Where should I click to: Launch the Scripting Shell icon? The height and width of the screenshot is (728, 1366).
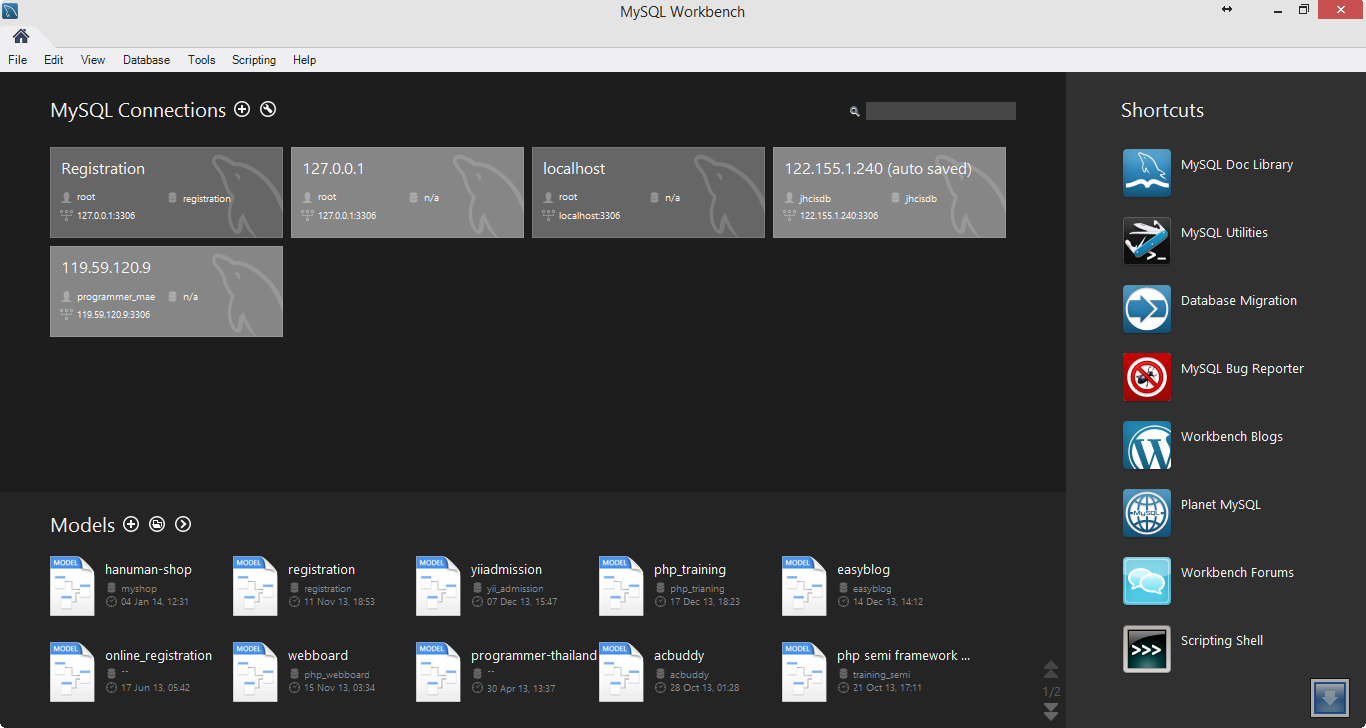point(1147,649)
